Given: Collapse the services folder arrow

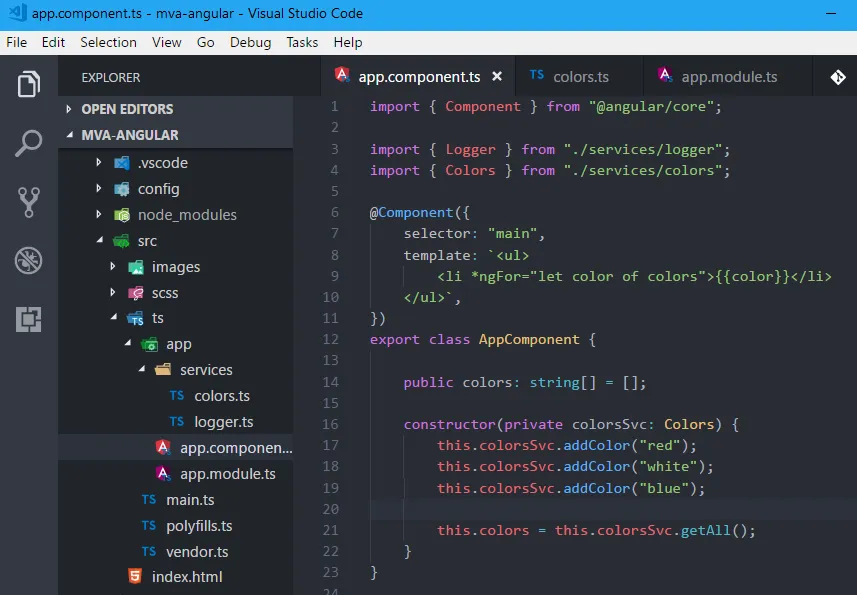Looking at the screenshot, I should click(142, 369).
